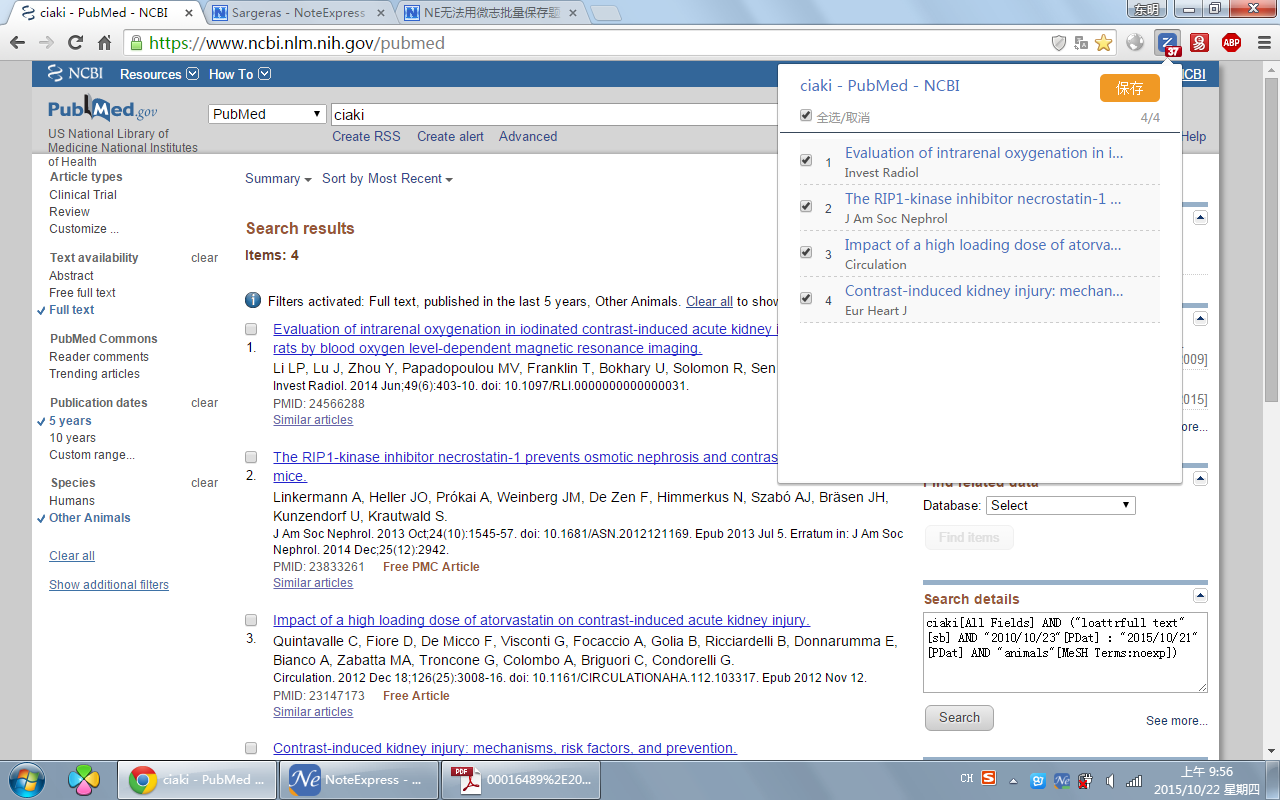Image resolution: width=1280 pixels, height=800 pixels.
Task: Reload the page with the refresh icon
Action: pyautogui.click(x=75, y=43)
